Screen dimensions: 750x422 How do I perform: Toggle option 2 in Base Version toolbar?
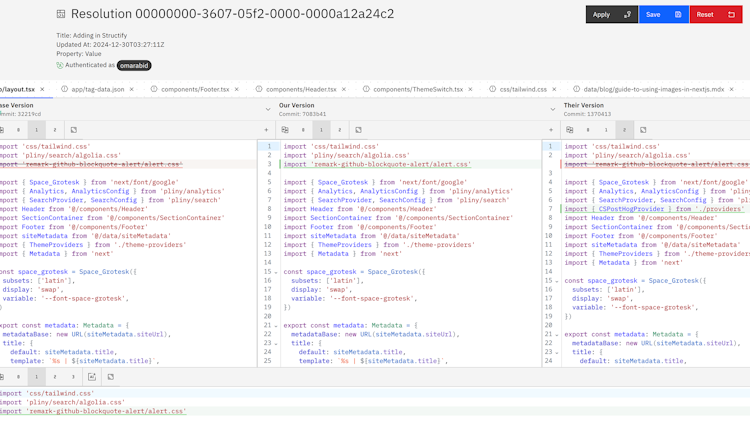point(55,130)
